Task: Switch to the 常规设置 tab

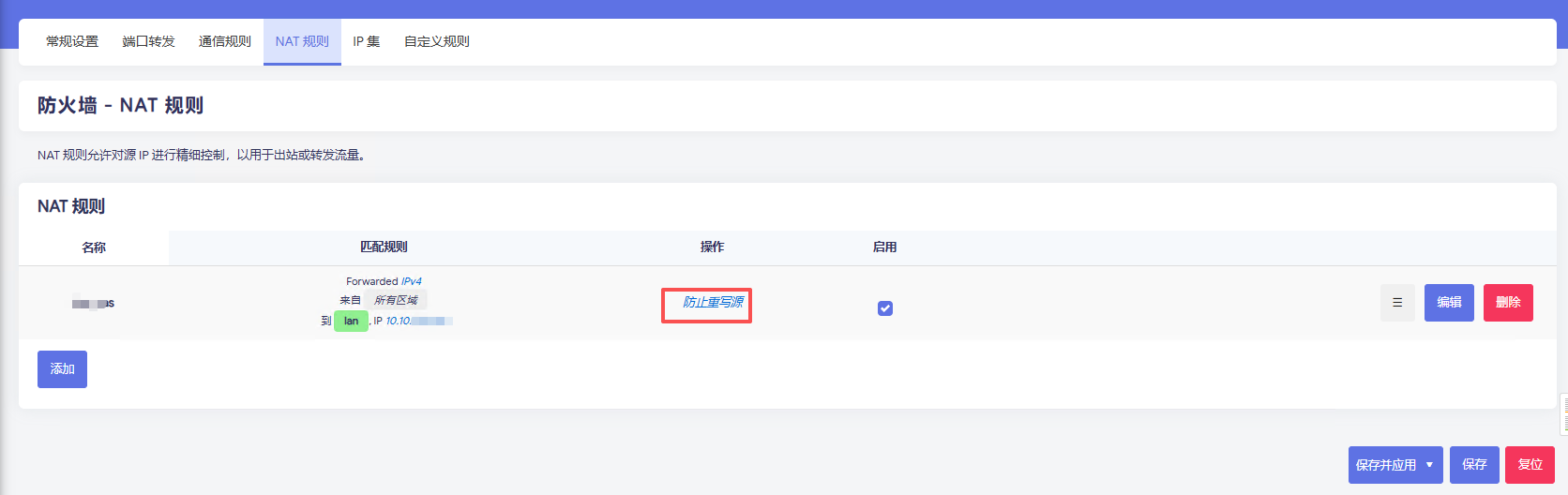Action: (x=72, y=41)
